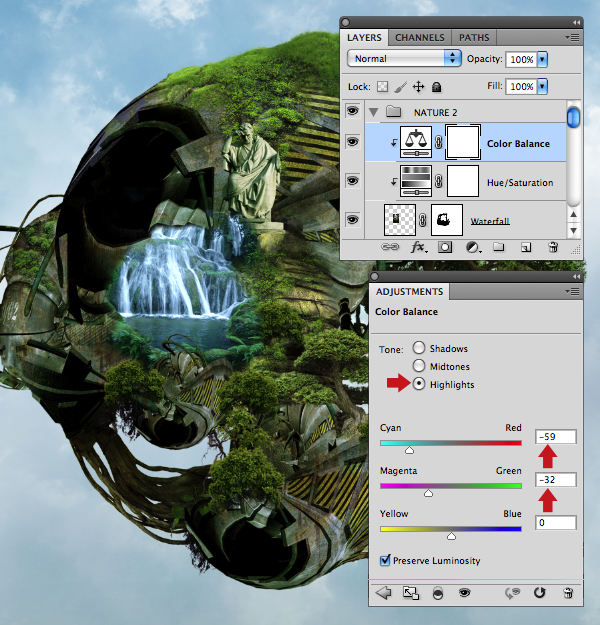Screen dimensions: 600x625
Task: Collapse Adjustments panel double-arrow
Action: click(x=576, y=277)
